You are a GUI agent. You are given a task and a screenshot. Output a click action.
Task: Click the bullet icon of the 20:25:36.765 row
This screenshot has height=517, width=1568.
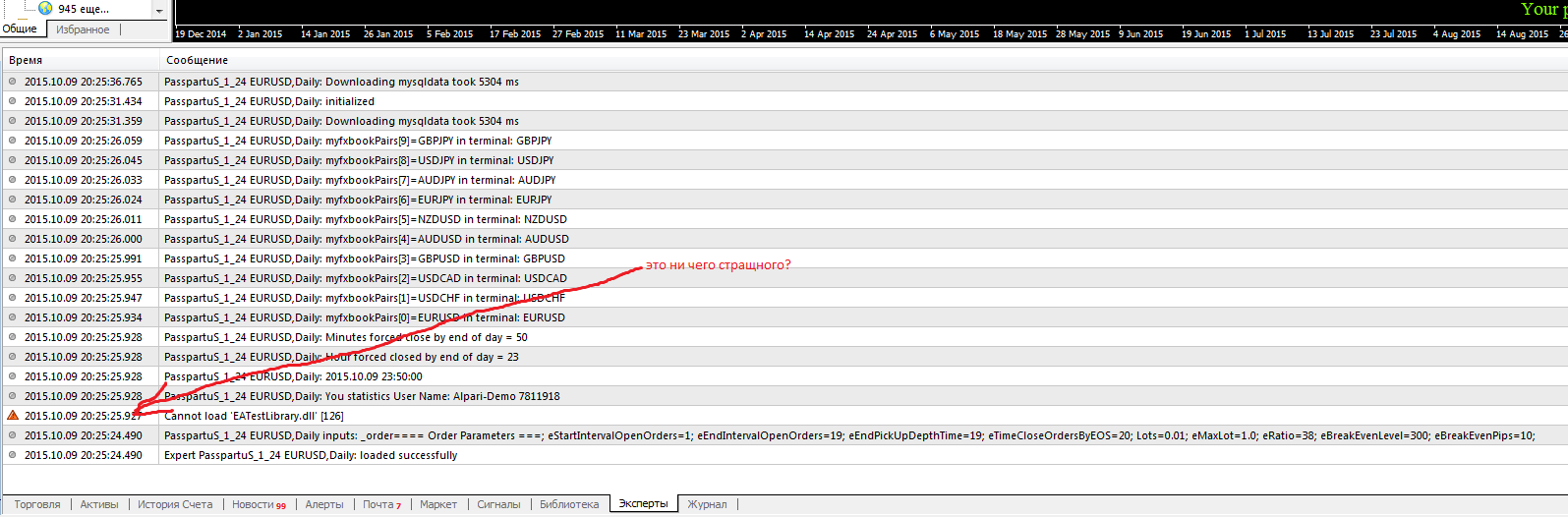pos(13,82)
